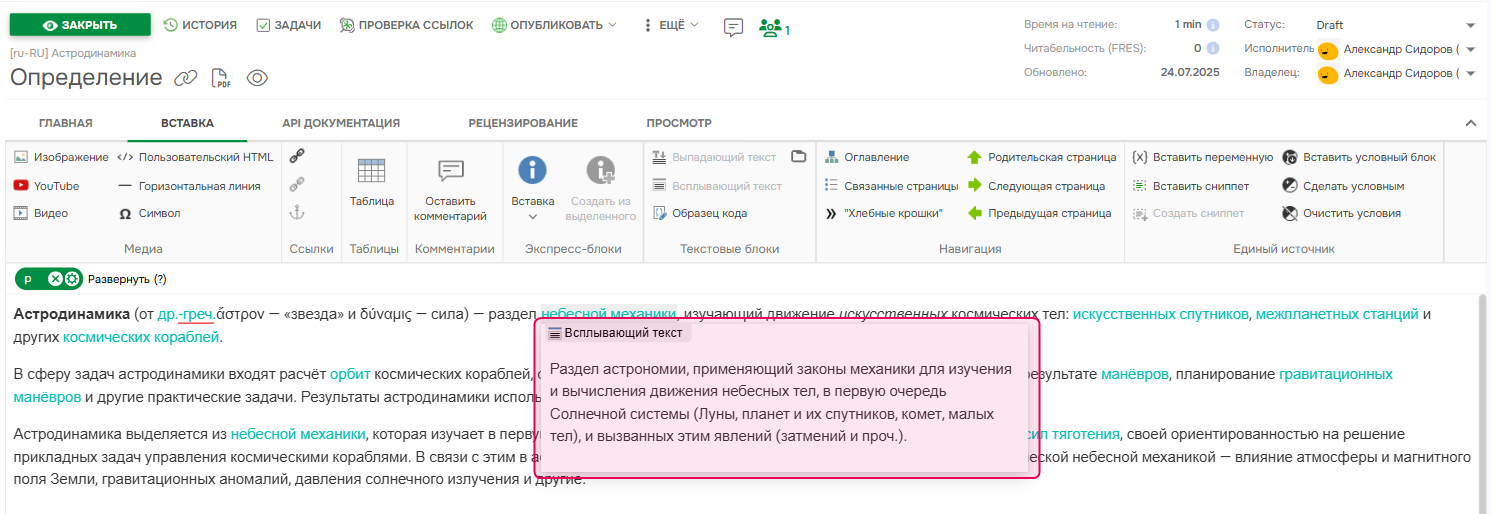This screenshot has height=514, width=1491.
Task: Copy page link icon beside Определение
Action: tap(186, 78)
